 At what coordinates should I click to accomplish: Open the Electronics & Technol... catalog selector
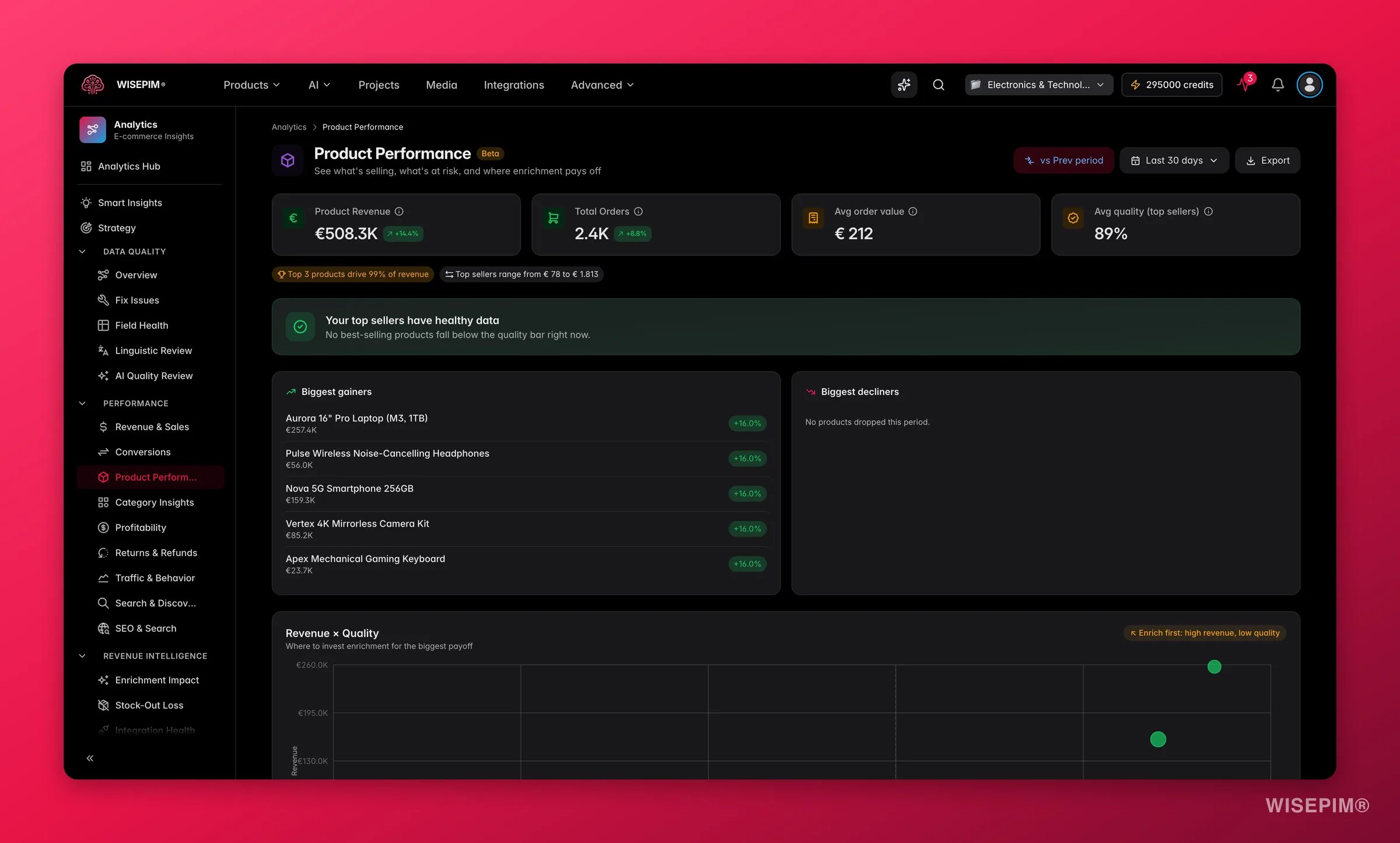pyautogui.click(x=1038, y=85)
